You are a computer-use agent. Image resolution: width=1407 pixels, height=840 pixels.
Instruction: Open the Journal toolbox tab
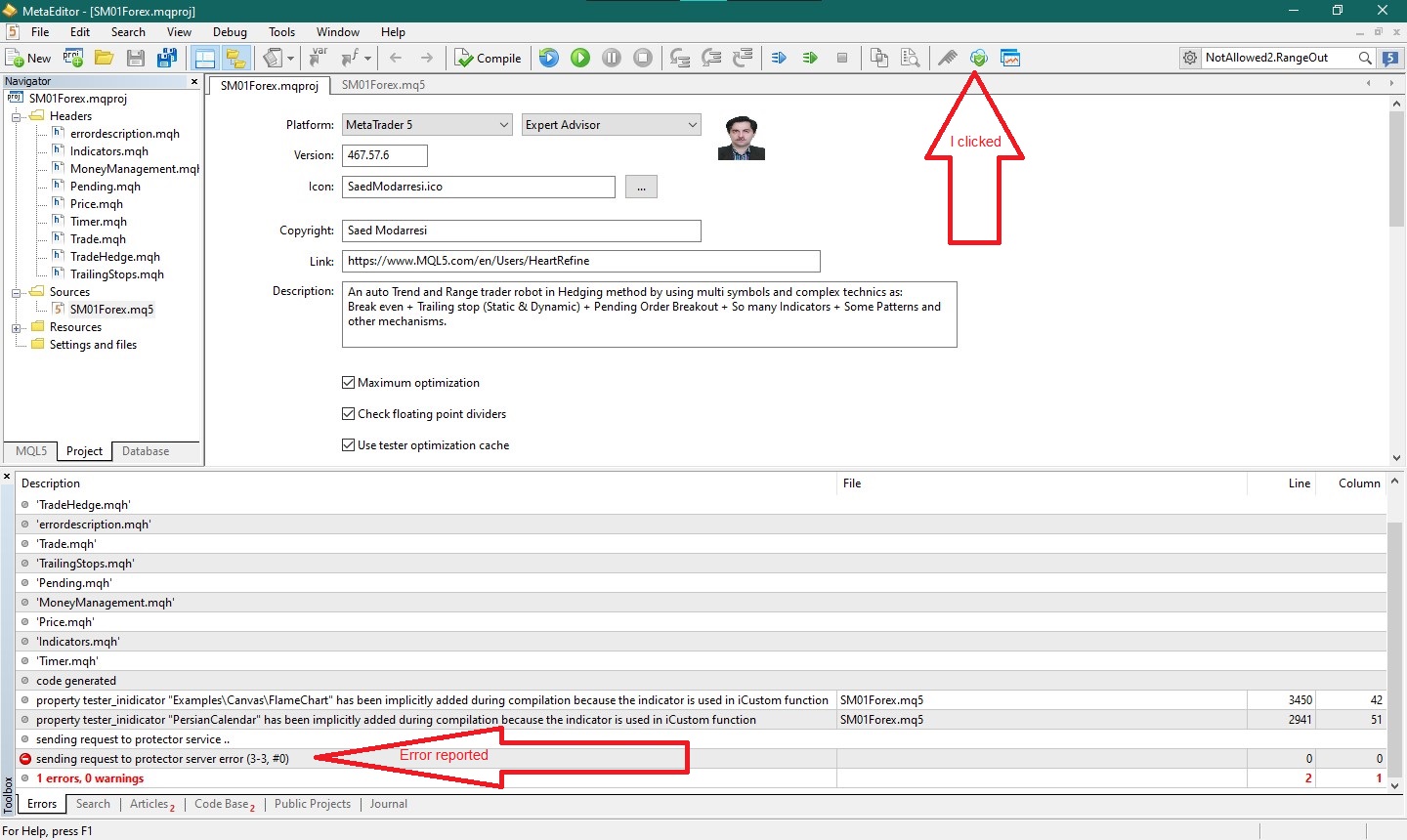point(388,804)
